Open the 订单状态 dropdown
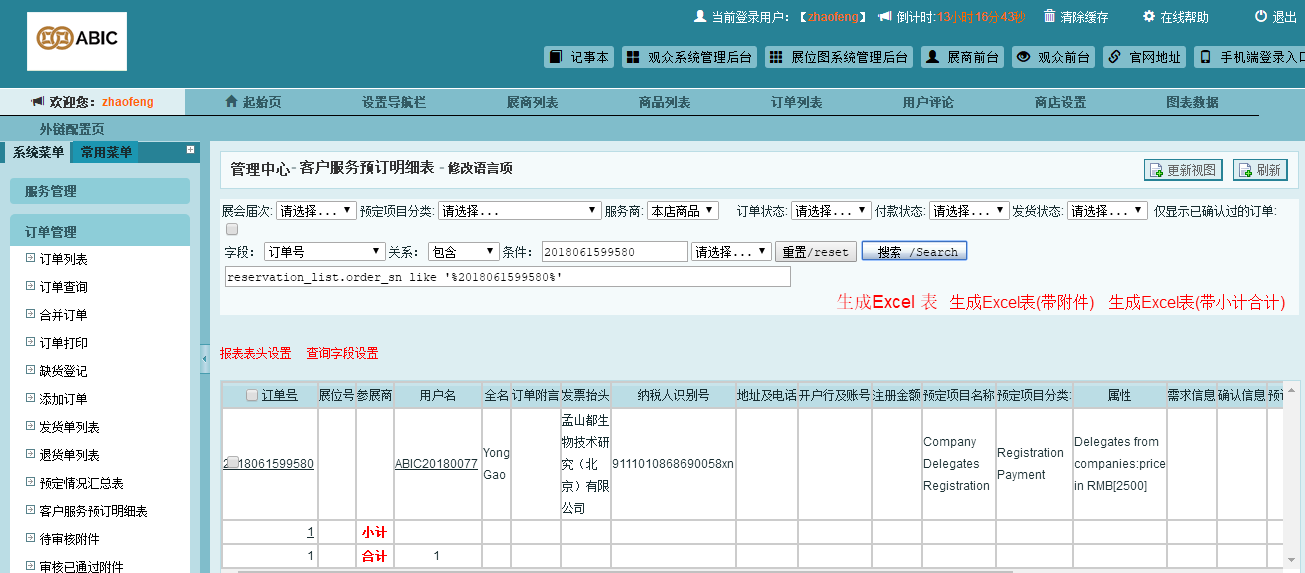1305x573 pixels. (830, 211)
